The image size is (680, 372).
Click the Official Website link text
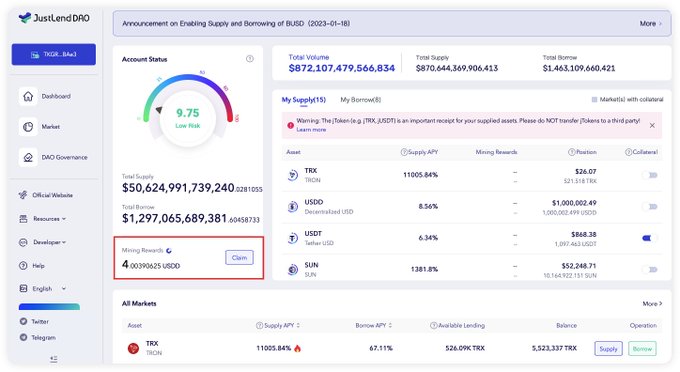pyautogui.click(x=52, y=195)
